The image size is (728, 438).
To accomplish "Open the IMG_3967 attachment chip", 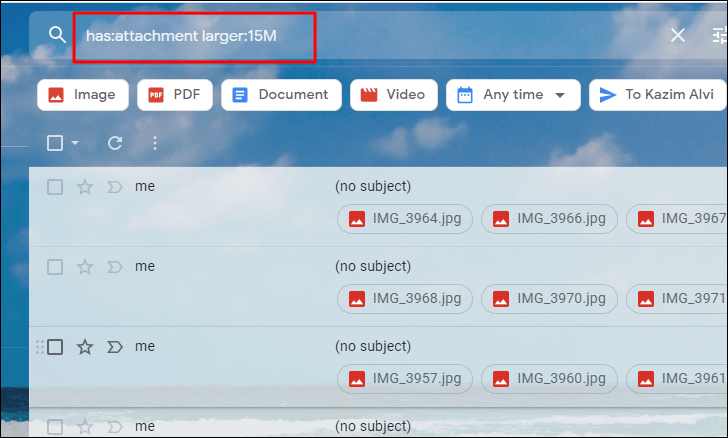I will pyautogui.click(x=677, y=219).
